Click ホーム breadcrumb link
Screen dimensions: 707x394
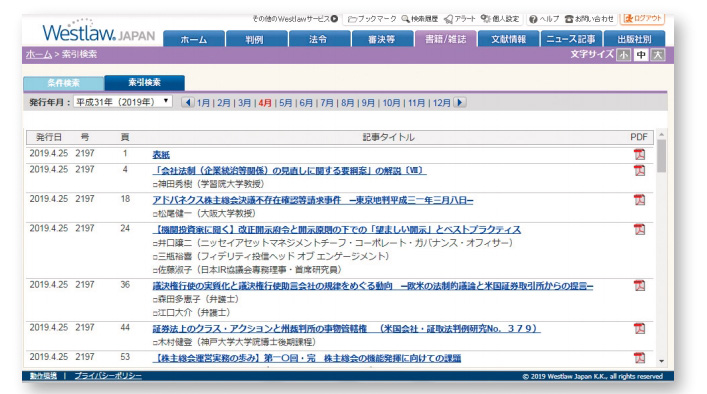coord(39,54)
